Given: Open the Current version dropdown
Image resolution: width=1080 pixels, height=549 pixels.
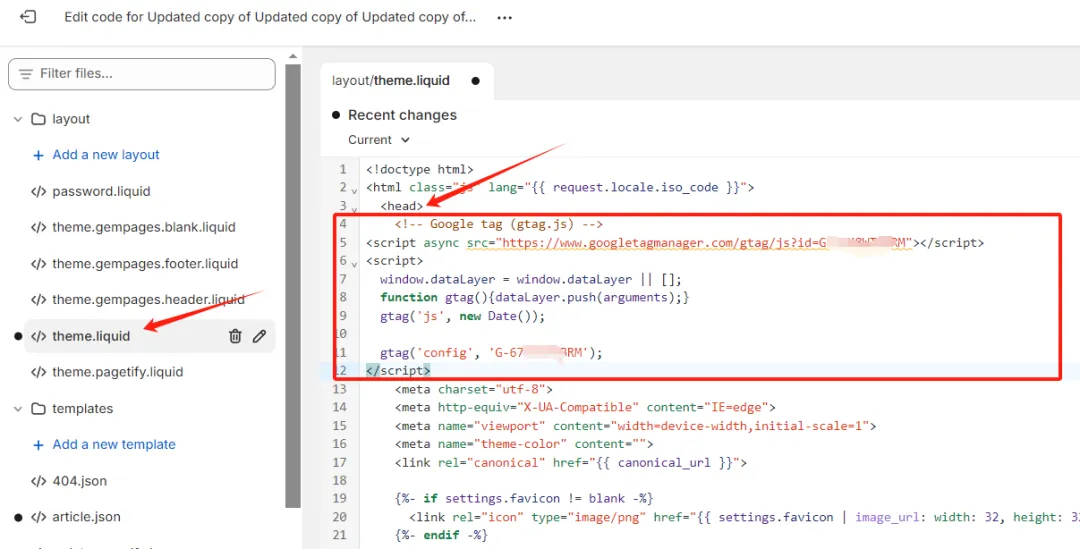Looking at the screenshot, I should tap(379, 140).
